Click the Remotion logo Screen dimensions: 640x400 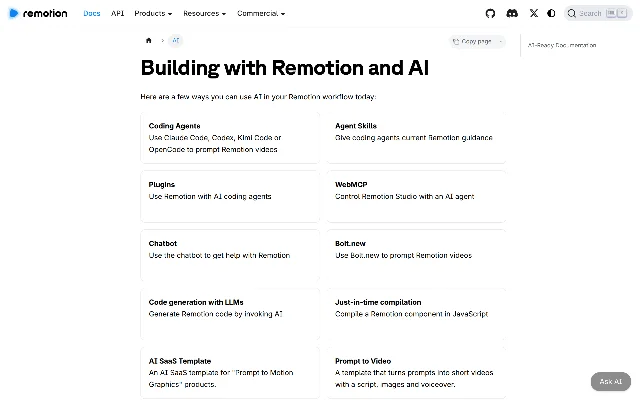pos(38,13)
